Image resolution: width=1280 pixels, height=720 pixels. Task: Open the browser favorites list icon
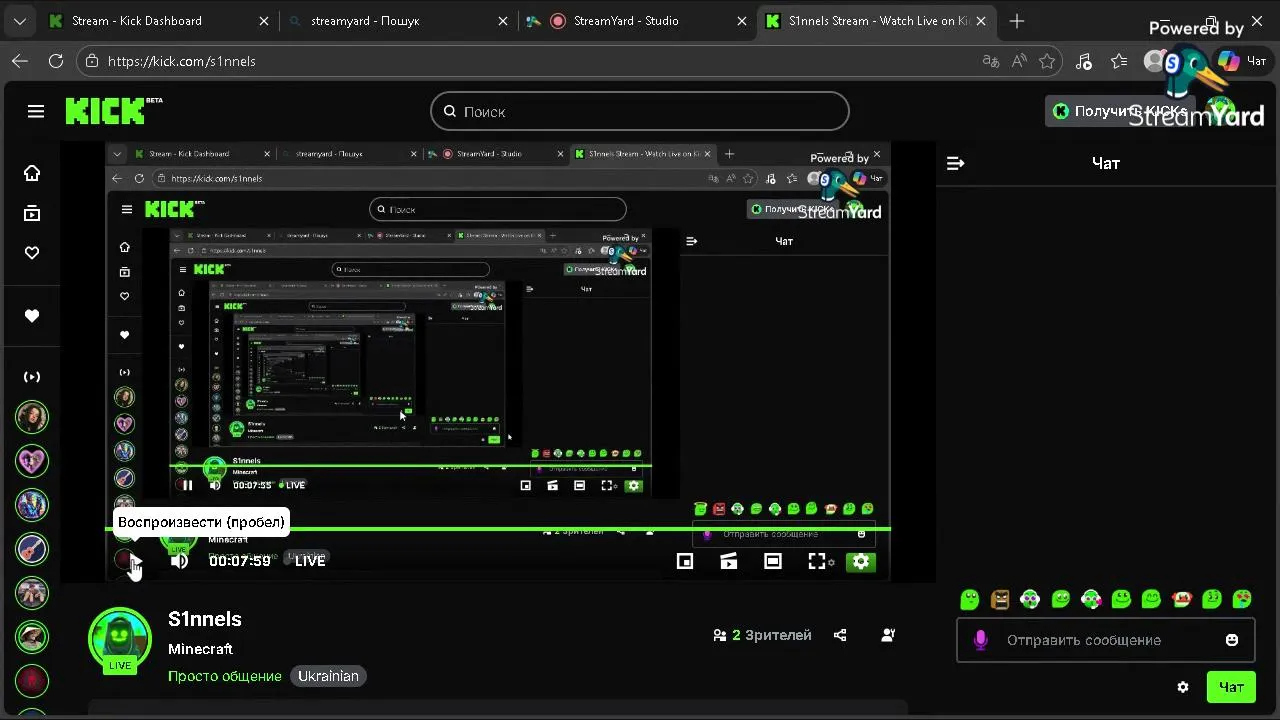click(x=1119, y=61)
